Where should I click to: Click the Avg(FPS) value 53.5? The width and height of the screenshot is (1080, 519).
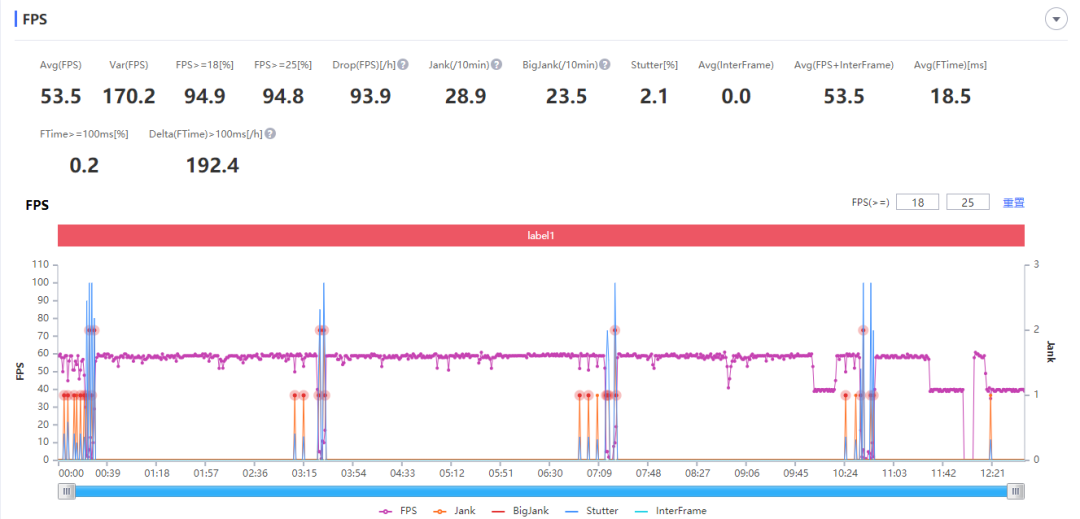[x=61, y=97]
